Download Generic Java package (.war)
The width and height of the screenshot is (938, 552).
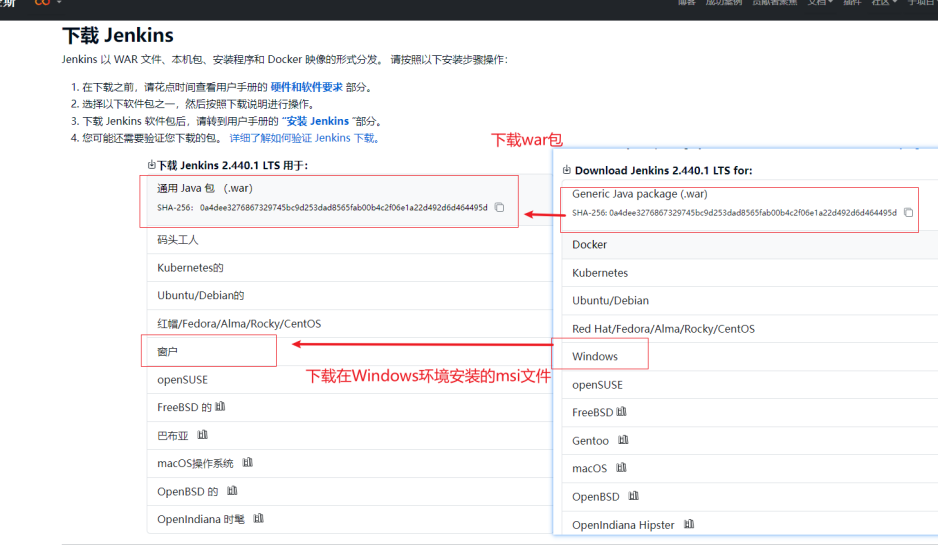coord(639,194)
